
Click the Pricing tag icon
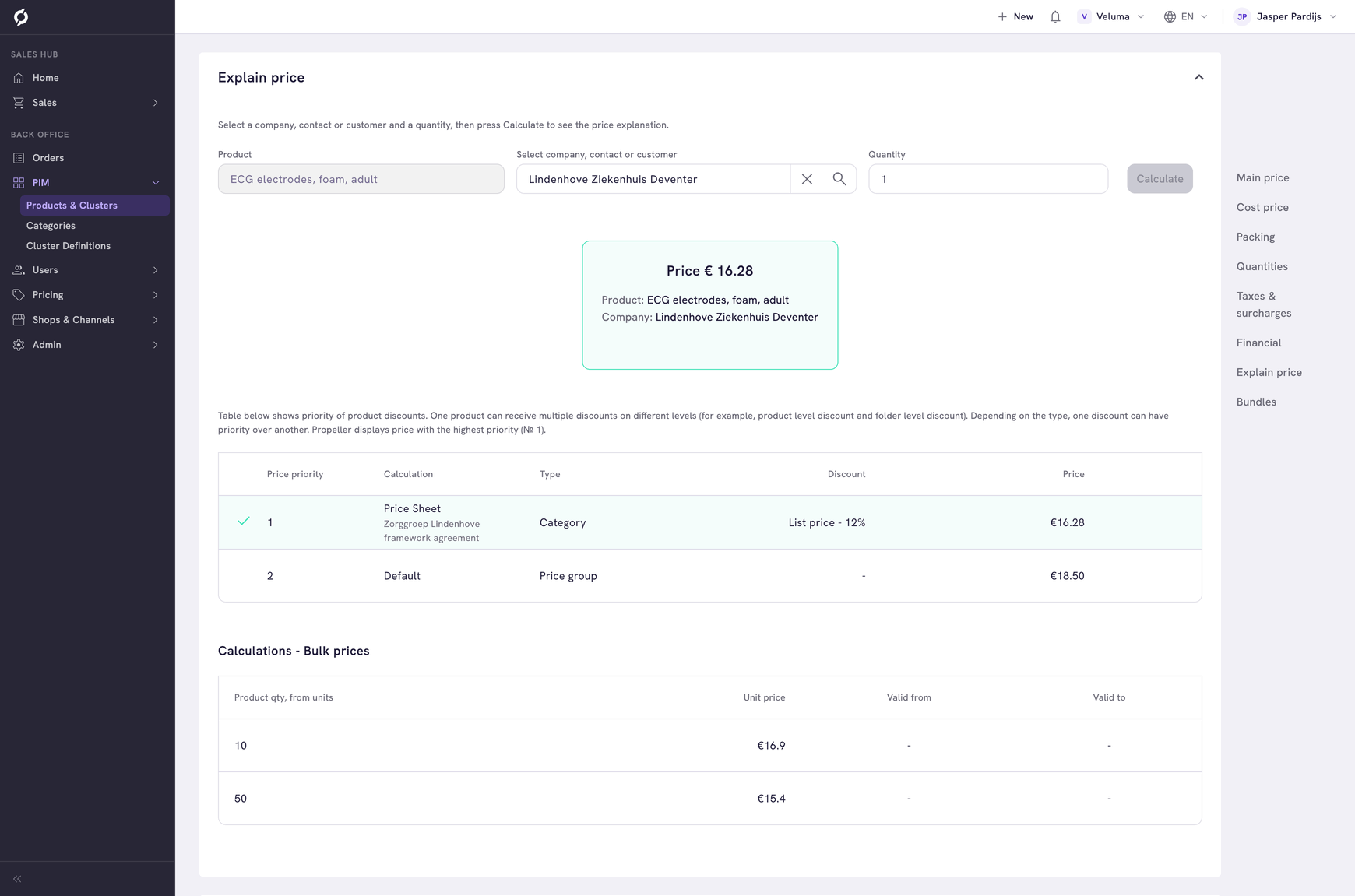pyautogui.click(x=19, y=295)
